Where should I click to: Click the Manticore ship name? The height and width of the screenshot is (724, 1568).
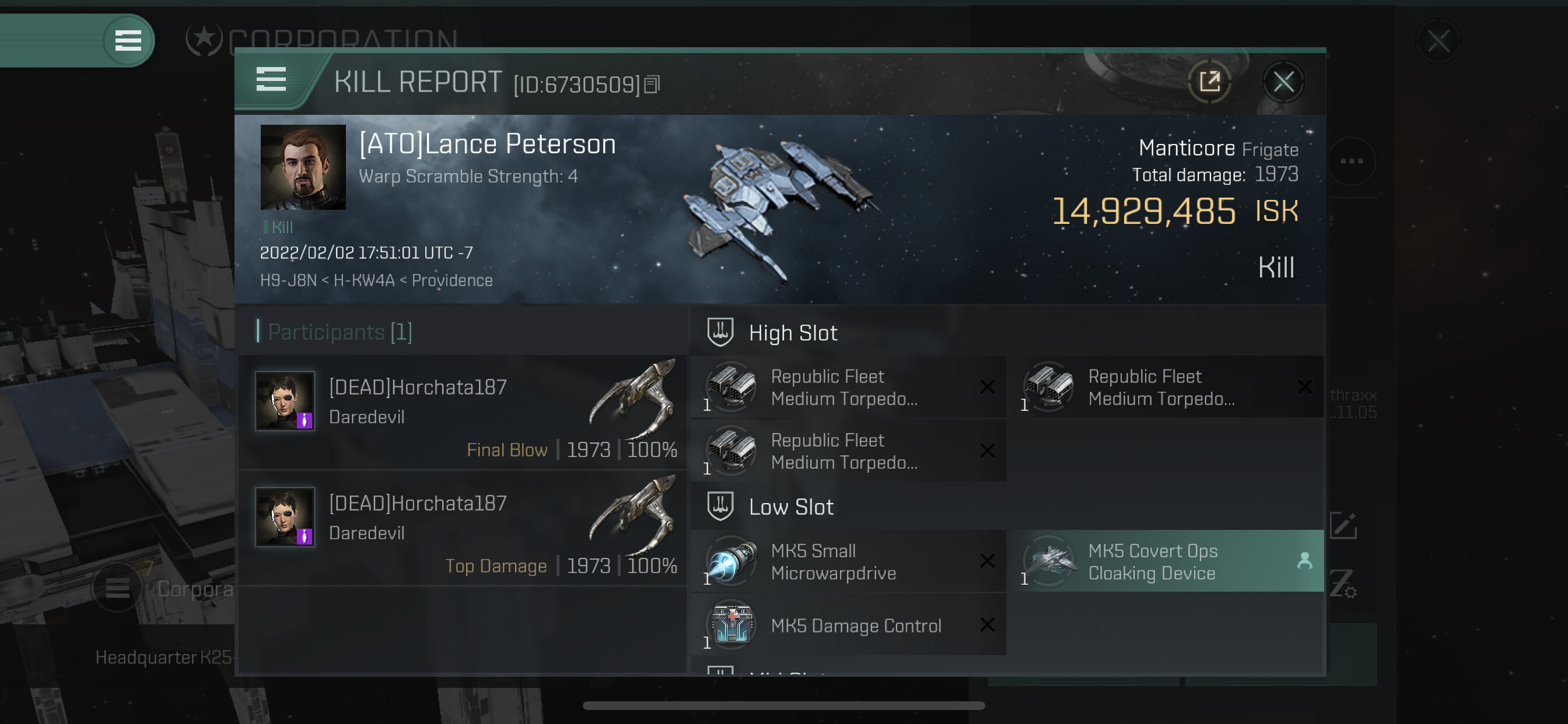pyautogui.click(x=1186, y=148)
